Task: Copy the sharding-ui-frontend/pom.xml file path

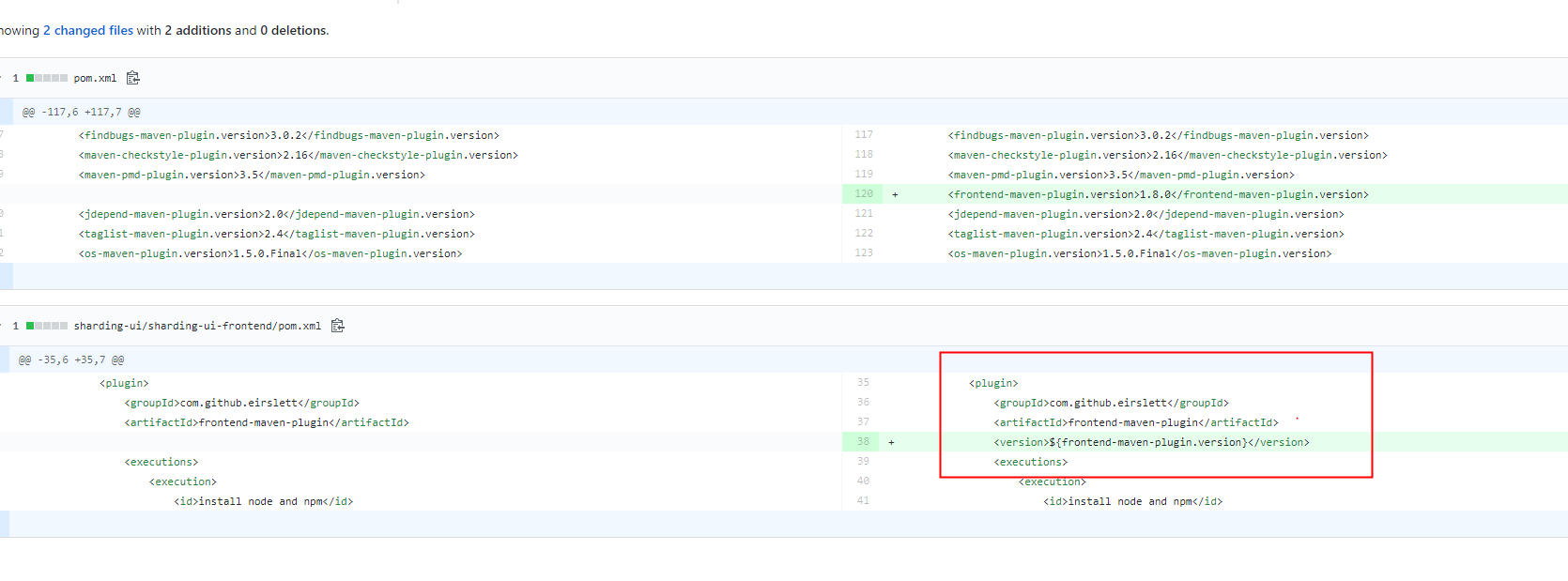Action: point(338,326)
